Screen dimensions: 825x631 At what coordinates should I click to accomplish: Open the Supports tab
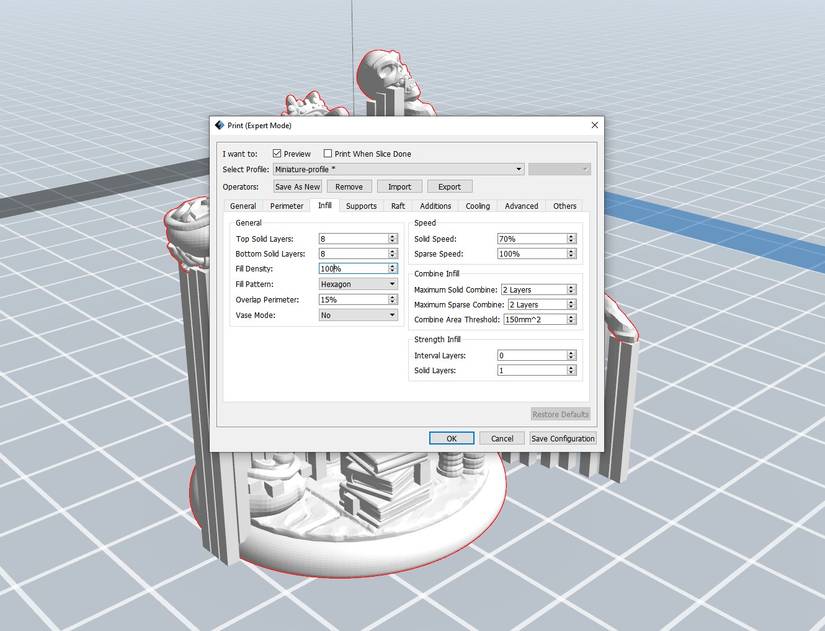tap(361, 206)
